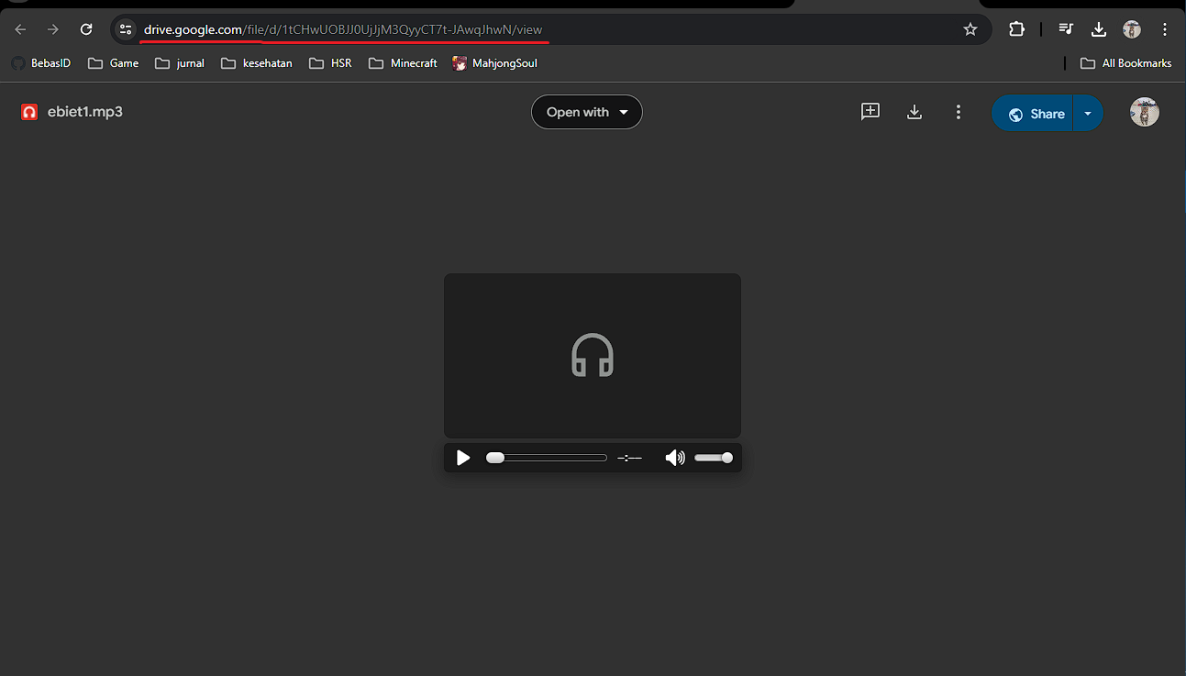Open the browser Extensions puzzle icon

click(x=1016, y=29)
